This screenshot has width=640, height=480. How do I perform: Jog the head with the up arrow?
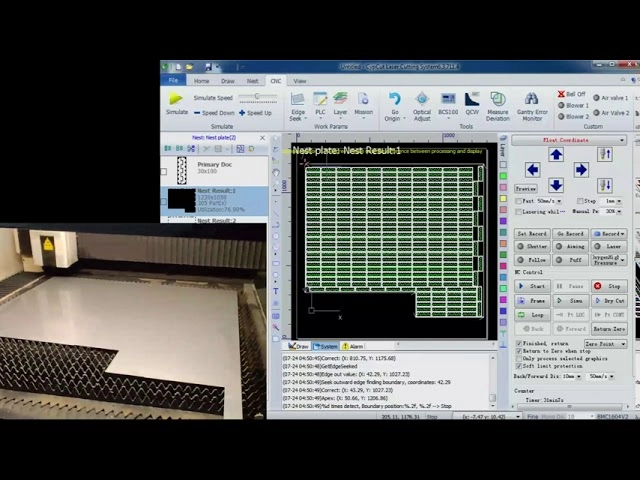click(556, 155)
